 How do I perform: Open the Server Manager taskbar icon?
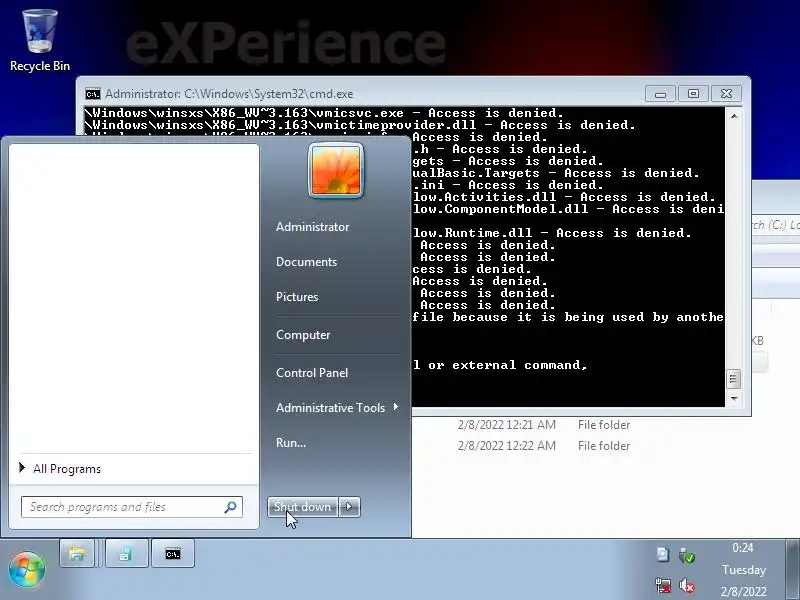click(127, 554)
